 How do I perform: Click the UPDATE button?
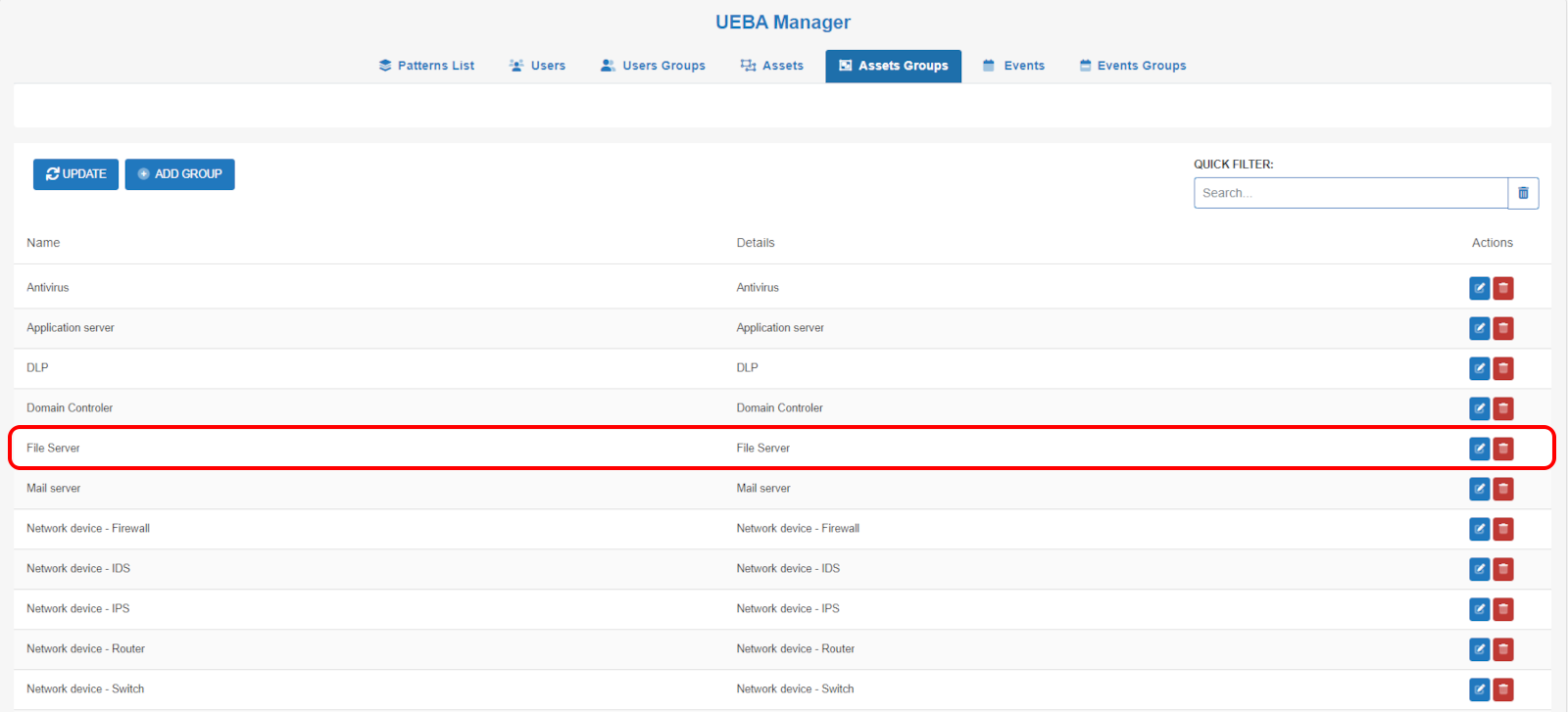(x=75, y=174)
